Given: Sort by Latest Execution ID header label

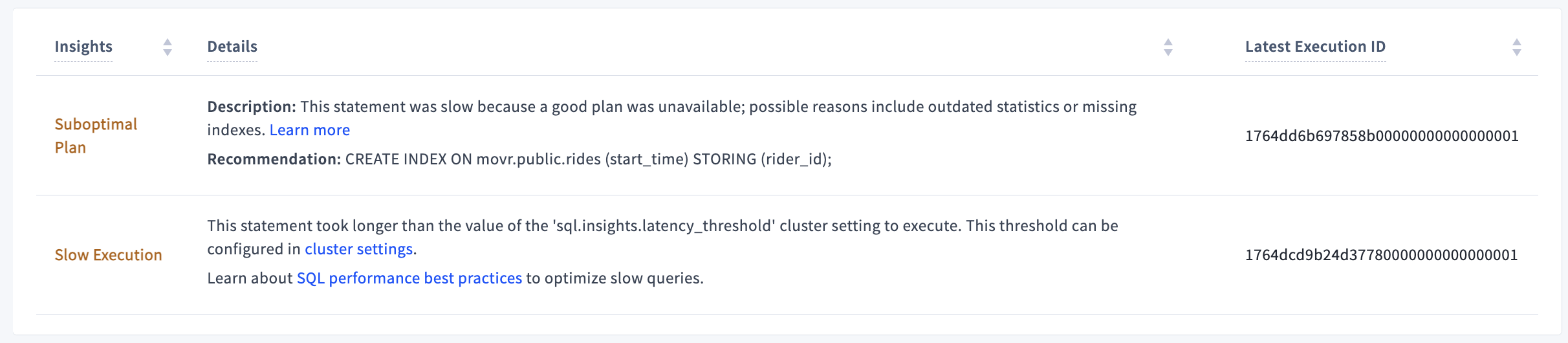Looking at the screenshot, I should [1315, 47].
